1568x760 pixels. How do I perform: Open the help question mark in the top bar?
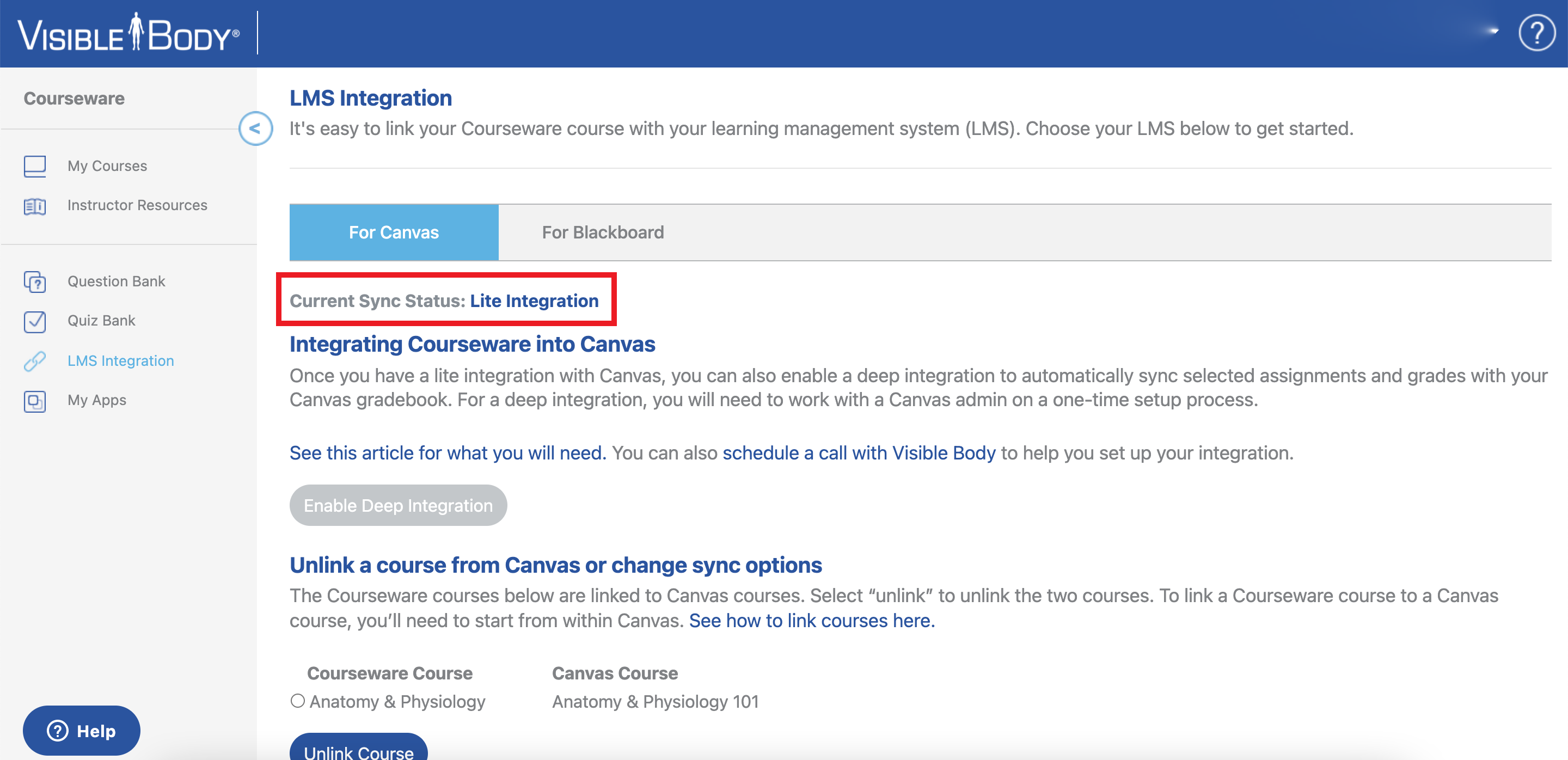pyautogui.click(x=1537, y=33)
